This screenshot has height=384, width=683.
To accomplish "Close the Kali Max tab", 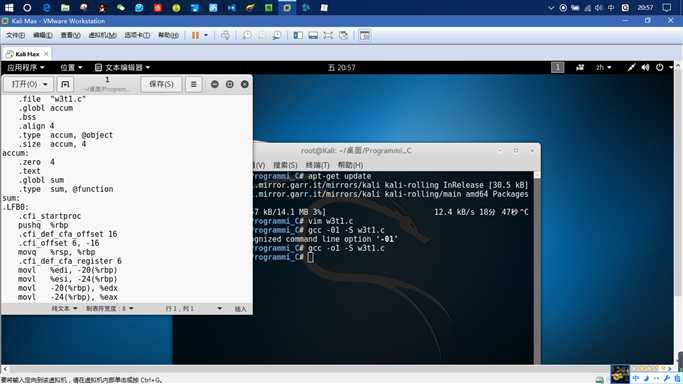I will [46, 54].
